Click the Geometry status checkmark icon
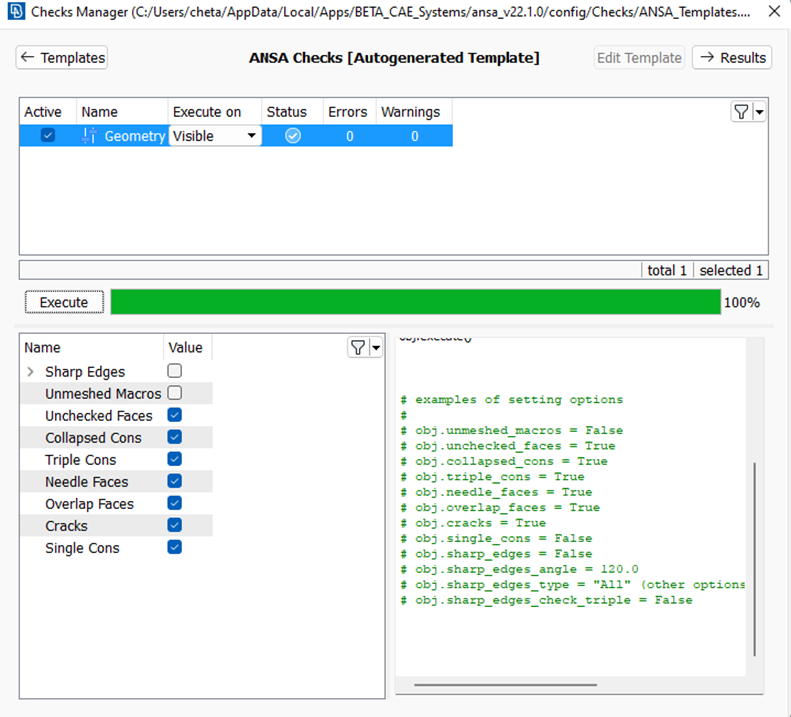 coord(293,136)
